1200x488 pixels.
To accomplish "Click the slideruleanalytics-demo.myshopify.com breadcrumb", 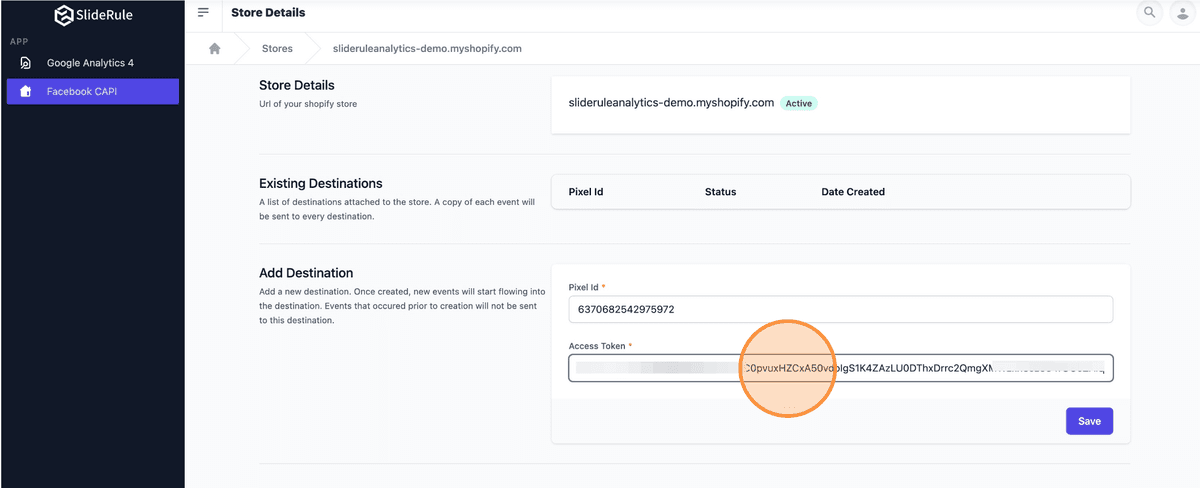I will pyautogui.click(x=427, y=48).
